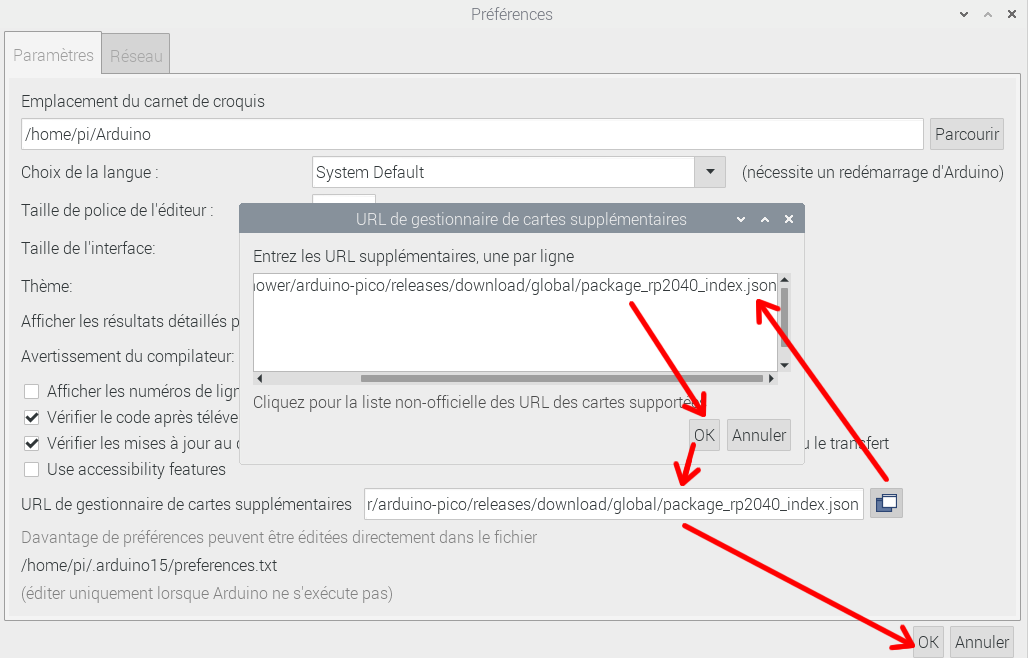Click the 'Taille de l'interface:' label
1029x658 pixels.
[88, 248]
